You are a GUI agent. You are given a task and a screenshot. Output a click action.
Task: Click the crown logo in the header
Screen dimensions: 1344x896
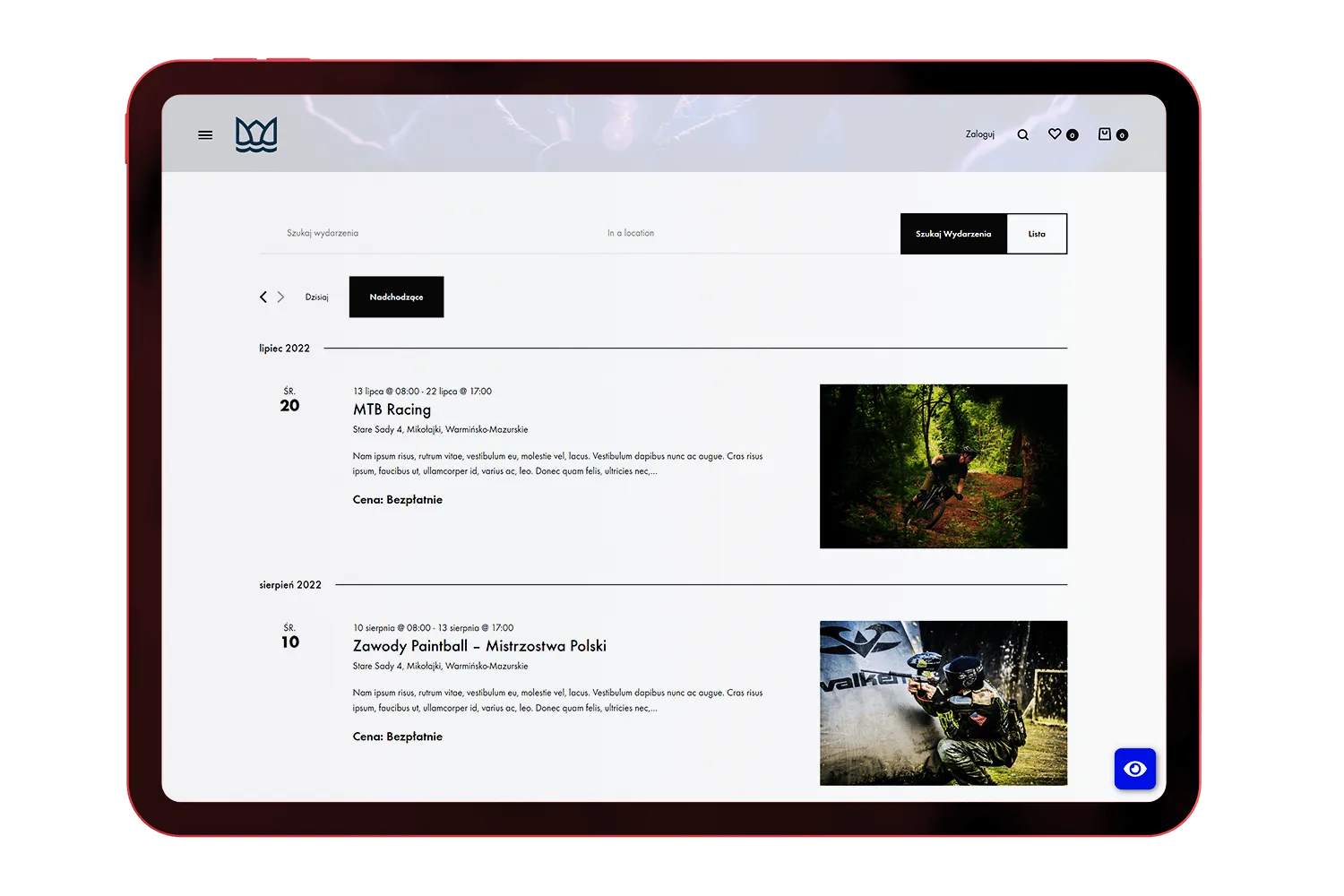click(x=256, y=134)
